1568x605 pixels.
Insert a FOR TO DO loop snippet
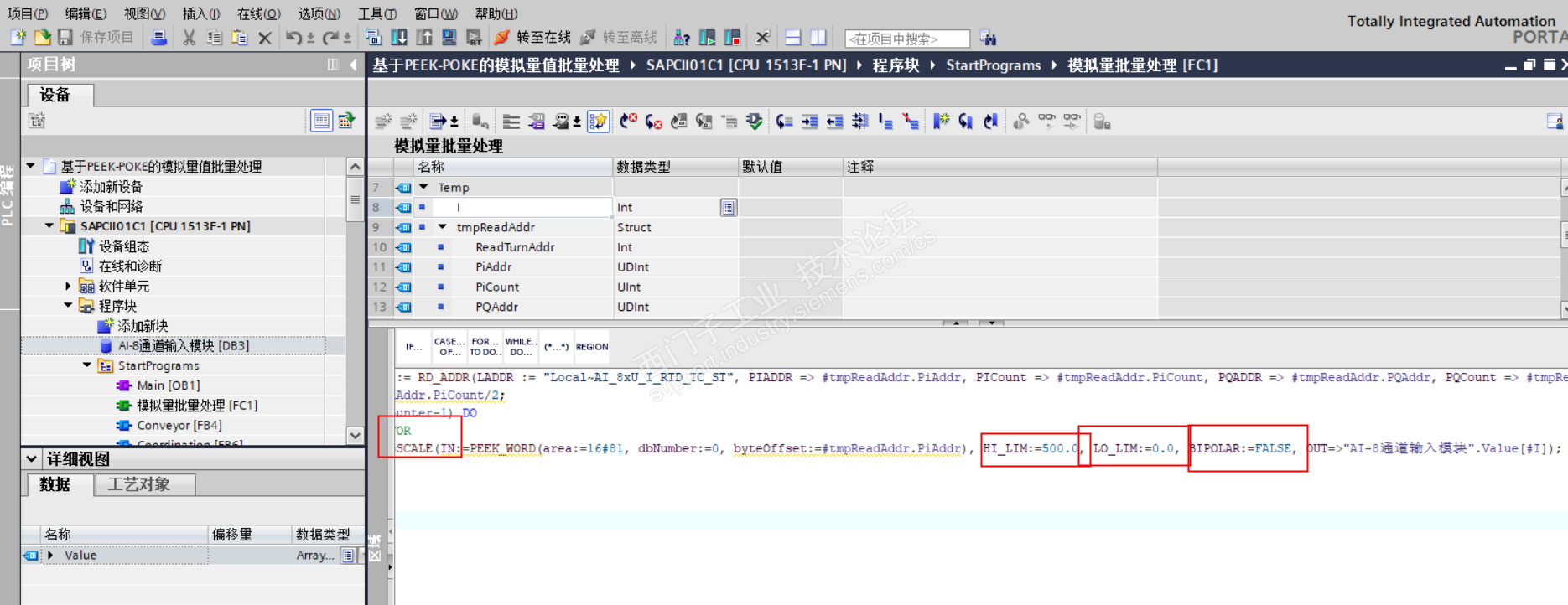[x=485, y=346]
